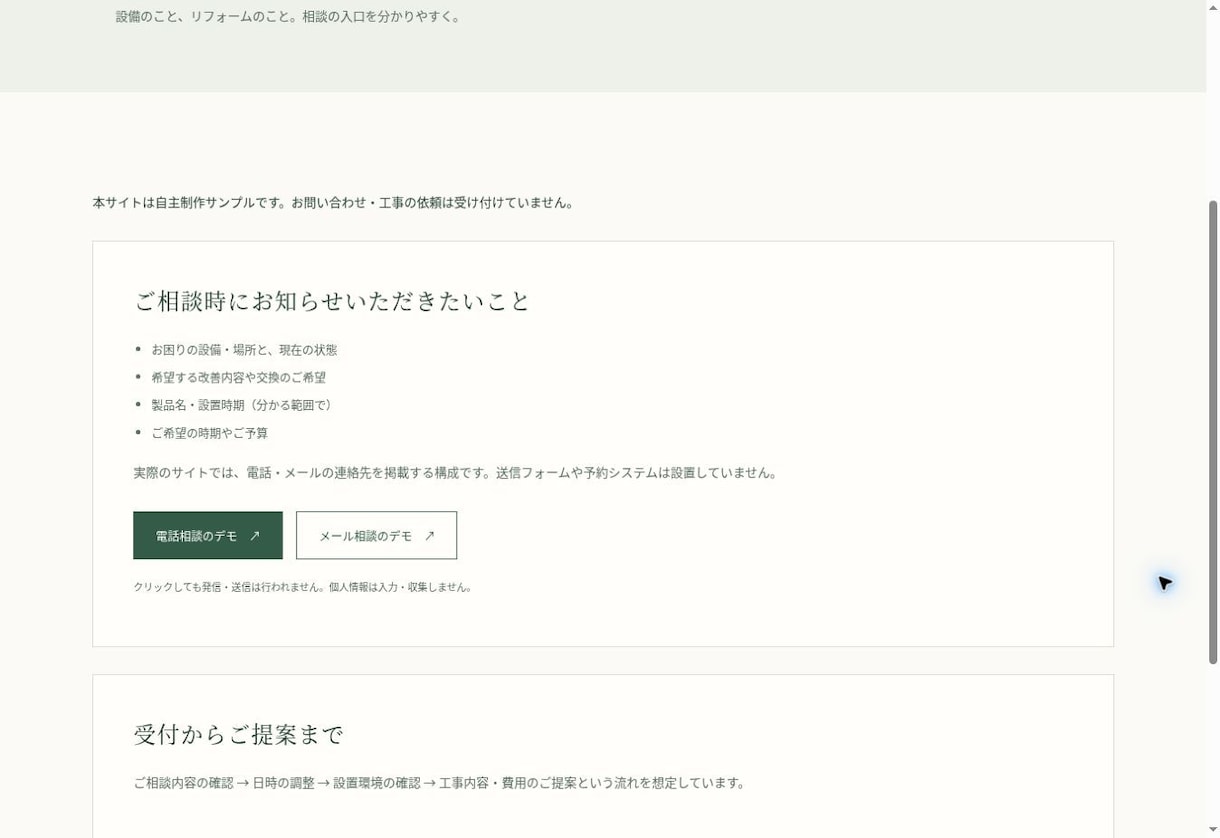Click the notice 本サイトは自主制作サンプルです
Image resolution: width=1220 pixels, height=838 pixels.
tap(335, 203)
